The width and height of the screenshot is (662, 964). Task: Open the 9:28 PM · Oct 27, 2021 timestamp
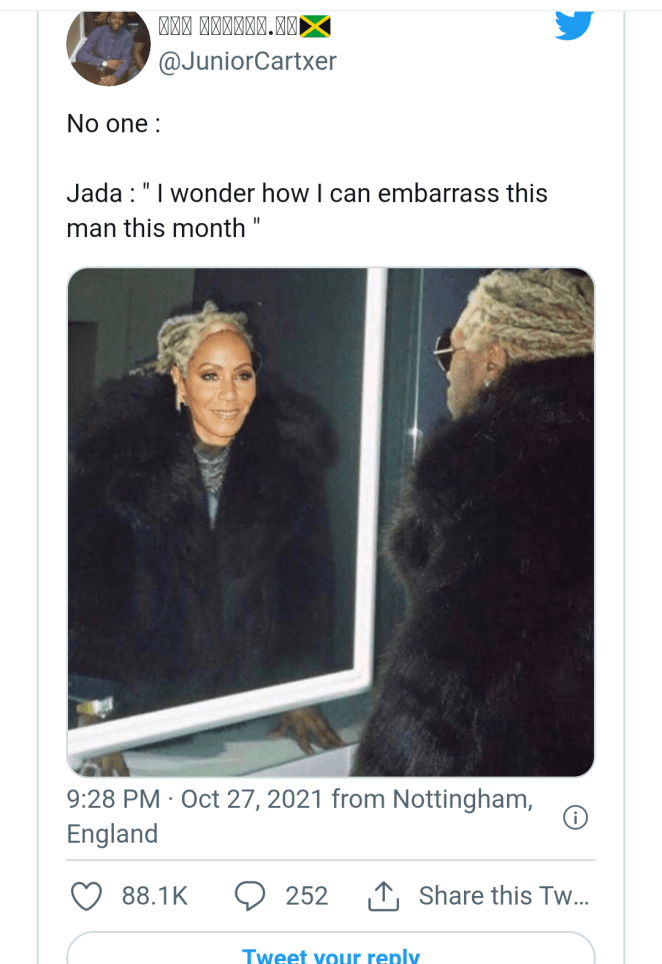tap(195, 799)
